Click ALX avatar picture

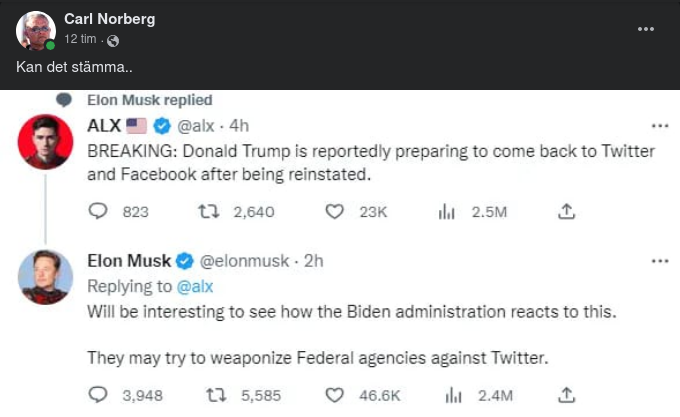point(44,142)
